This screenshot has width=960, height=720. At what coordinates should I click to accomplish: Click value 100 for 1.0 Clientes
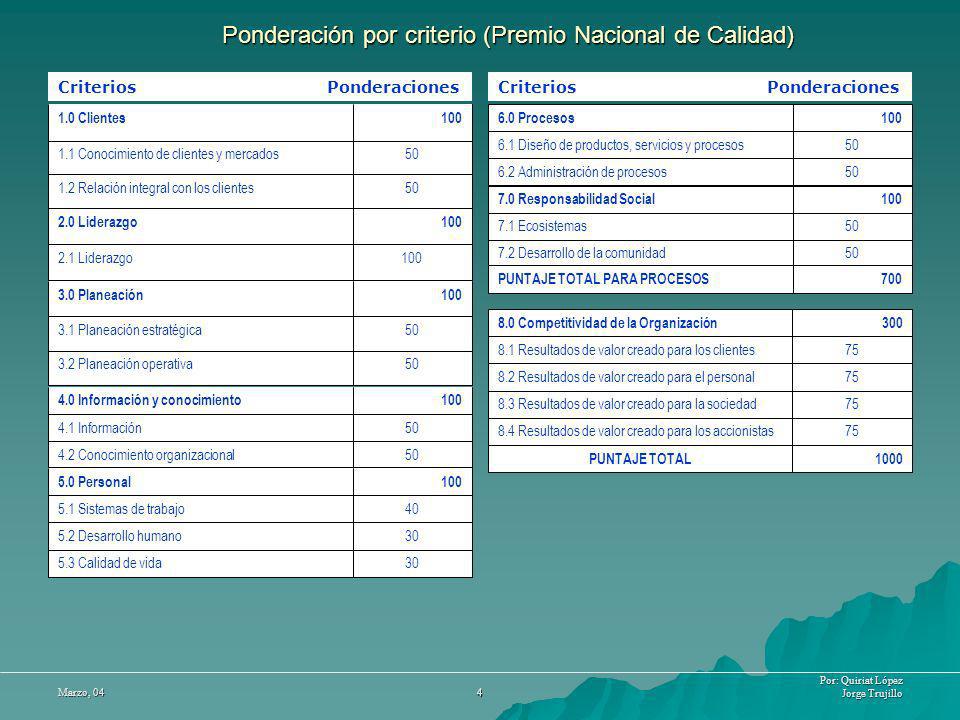pyautogui.click(x=451, y=118)
